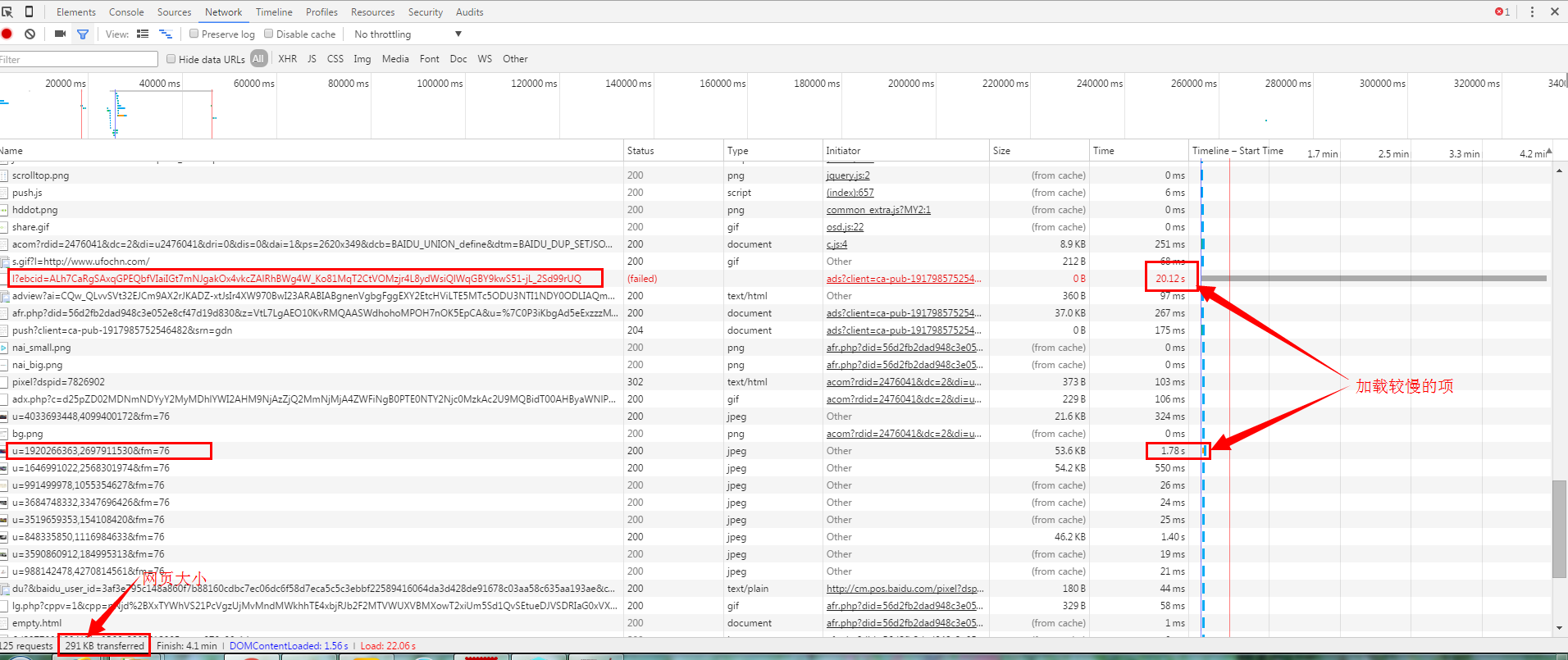This screenshot has height=660, width=1568.
Task: Sort by the Status column header
Action: [673, 151]
